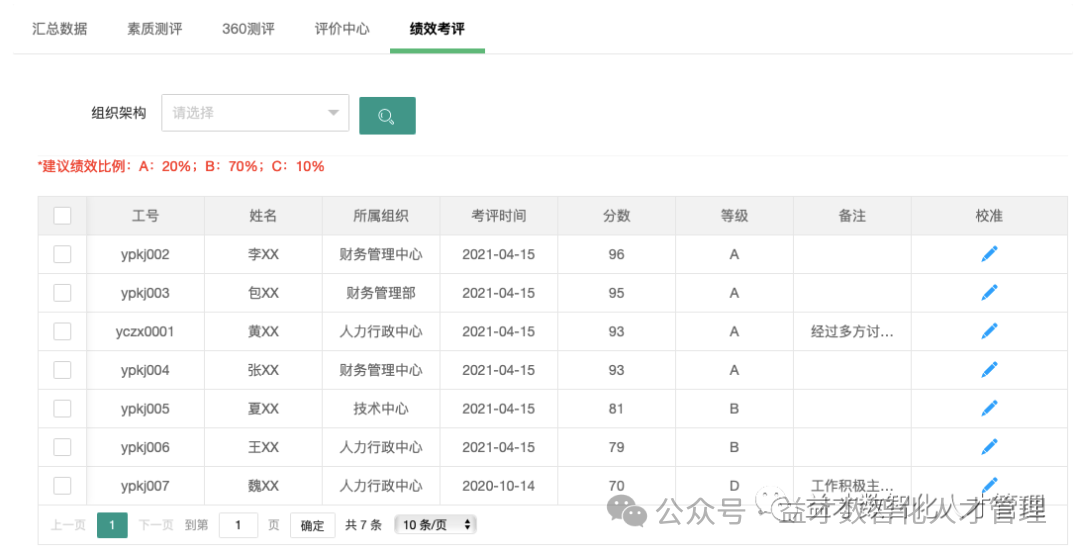The height and width of the screenshot is (554, 1080).
Task: Edit calibration pencil for ypkj006 row
Action: tap(989, 447)
